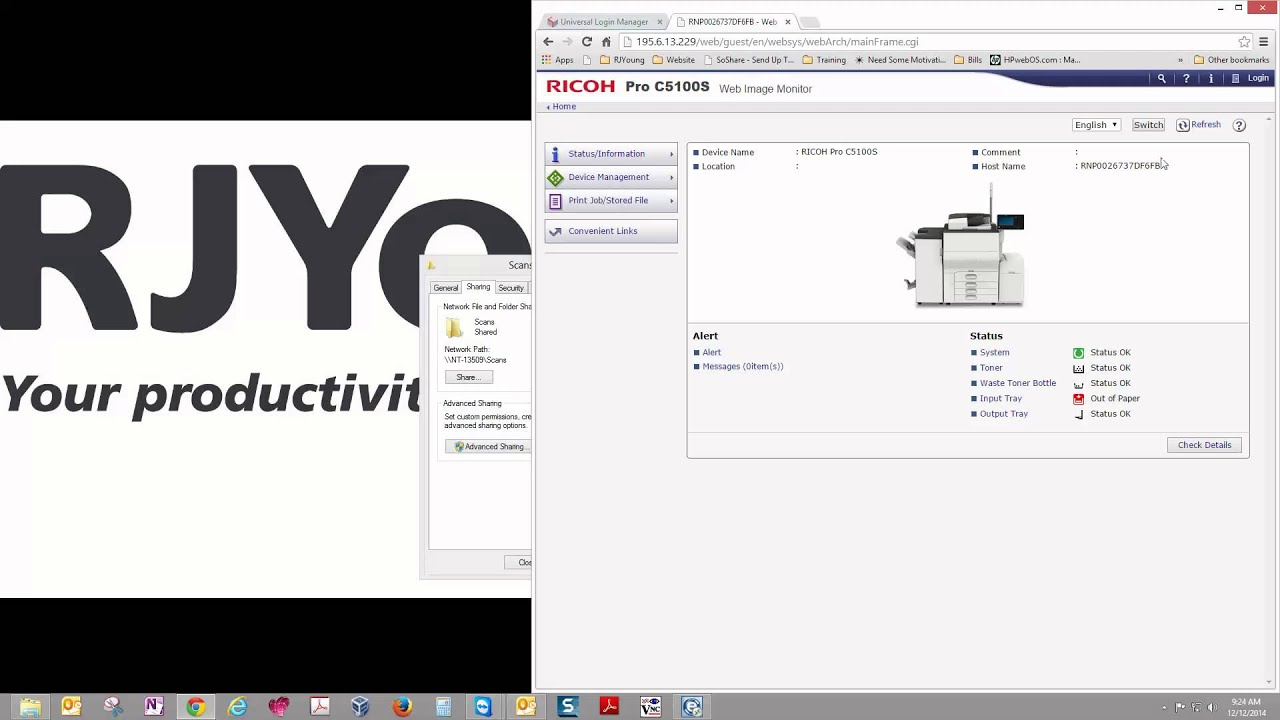Open the Training bookmarks folder
The image size is (1280, 720).
click(824, 60)
